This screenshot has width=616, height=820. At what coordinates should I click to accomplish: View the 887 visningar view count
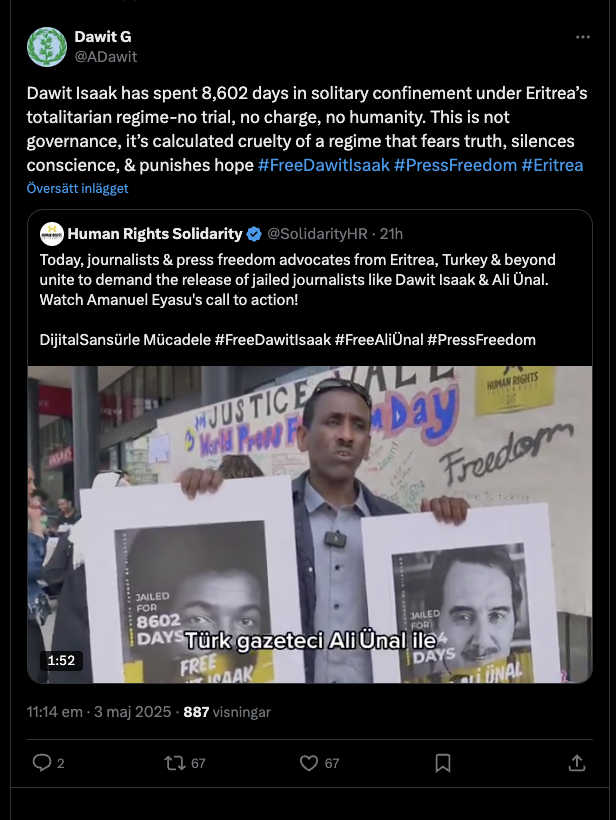227,712
